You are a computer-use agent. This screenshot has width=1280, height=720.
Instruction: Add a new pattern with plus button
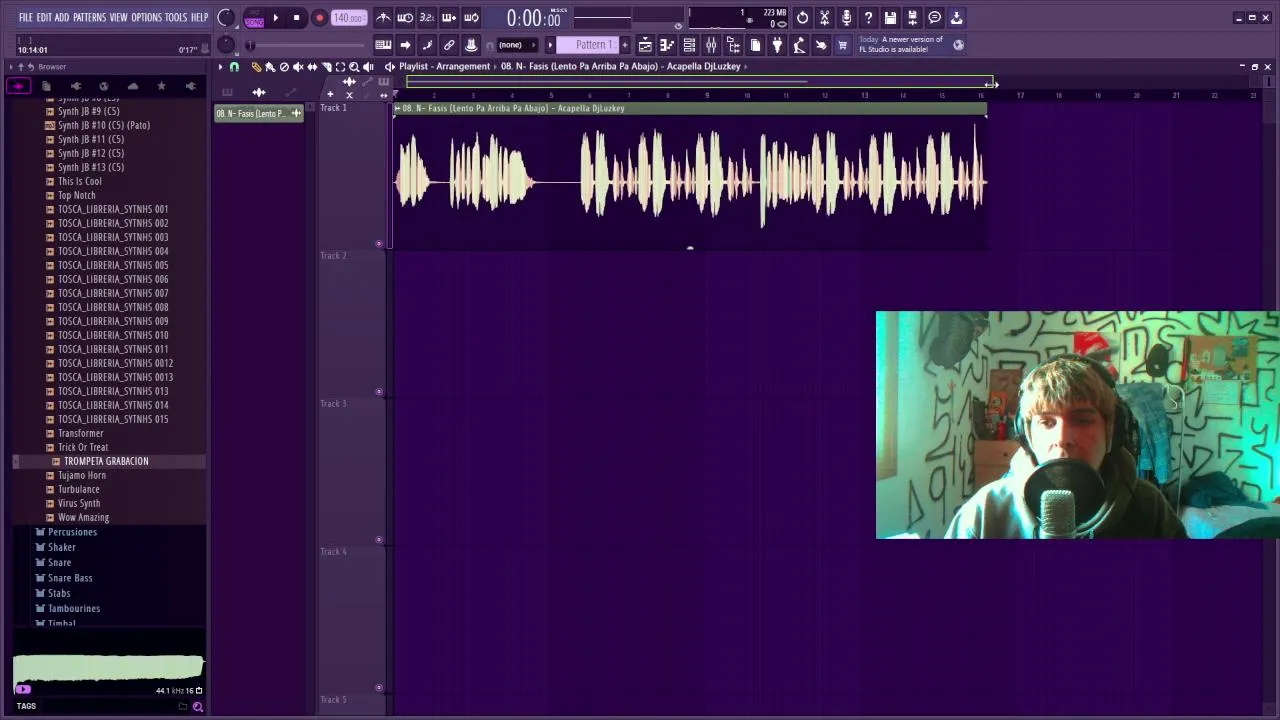pyautogui.click(x=625, y=45)
